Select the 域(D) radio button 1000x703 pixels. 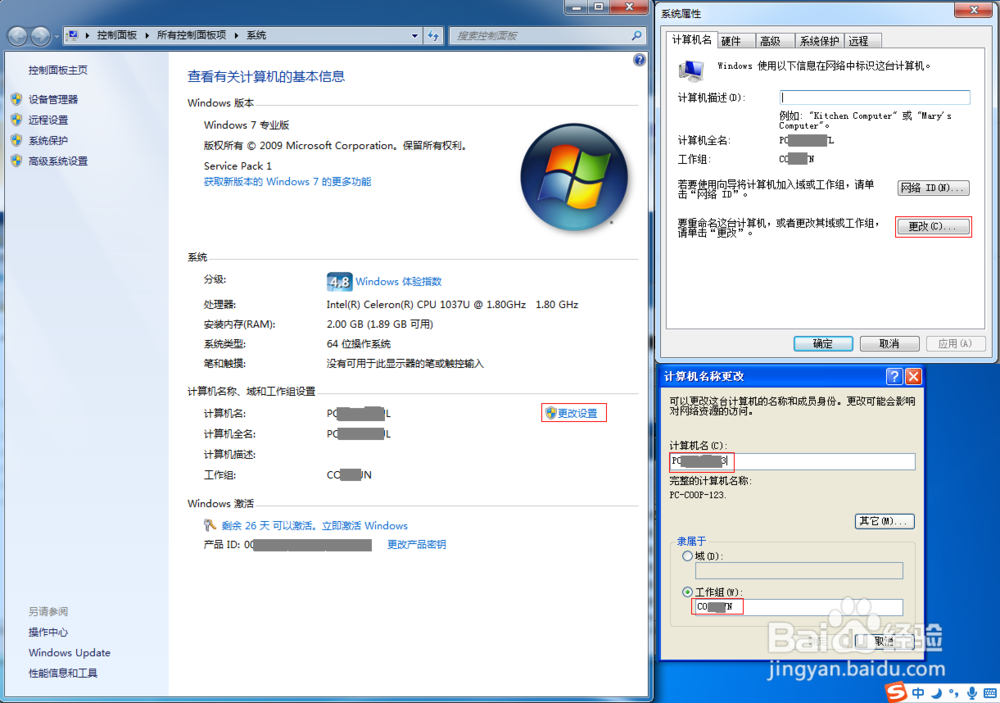(x=688, y=556)
